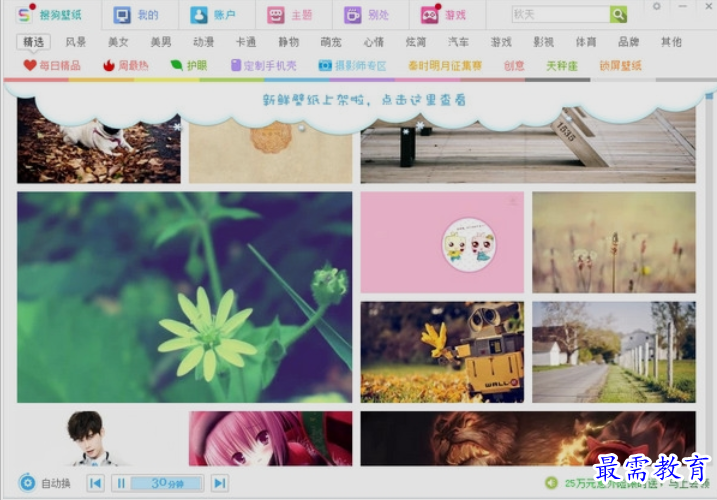717x500 pixels.
Task: Select the 动漫 category
Action: pos(203,42)
